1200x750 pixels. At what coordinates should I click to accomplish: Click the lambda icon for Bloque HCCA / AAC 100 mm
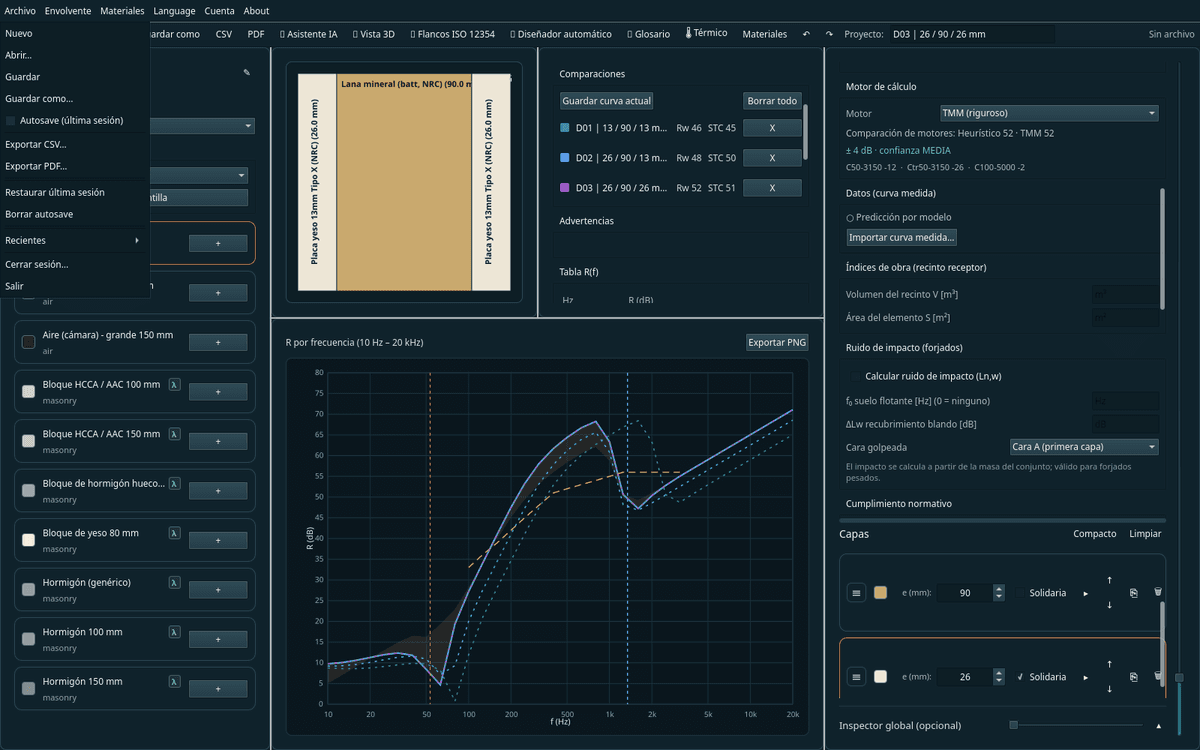click(174, 383)
